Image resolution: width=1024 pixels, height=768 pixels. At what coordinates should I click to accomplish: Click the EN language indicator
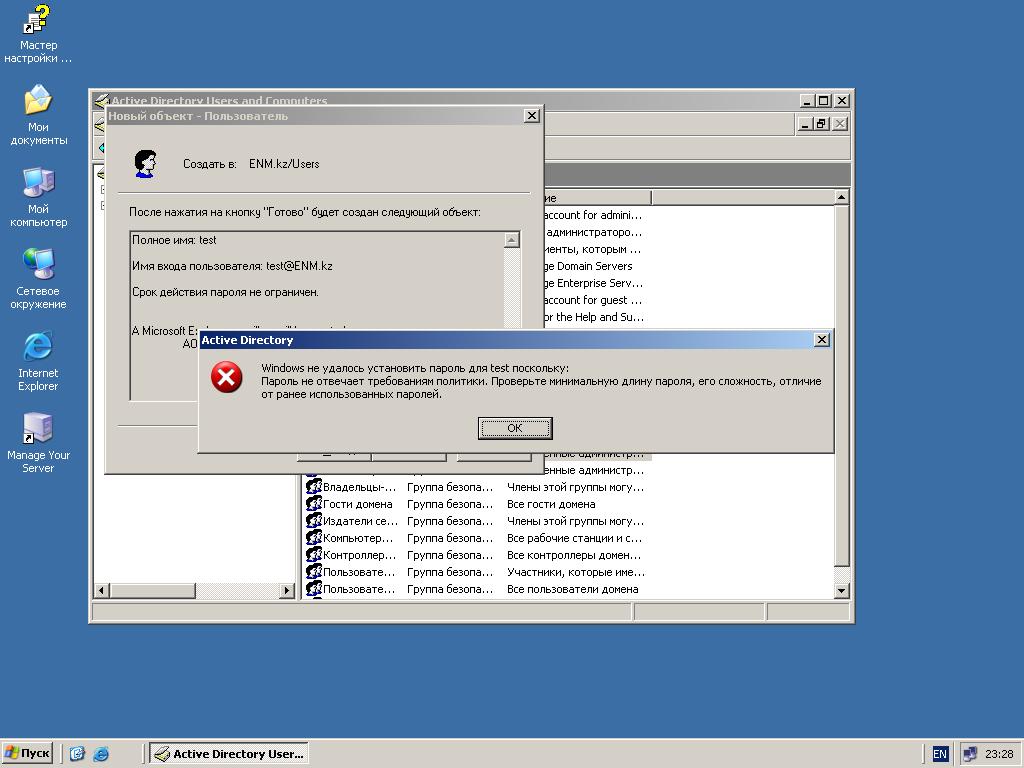pyautogui.click(x=940, y=754)
